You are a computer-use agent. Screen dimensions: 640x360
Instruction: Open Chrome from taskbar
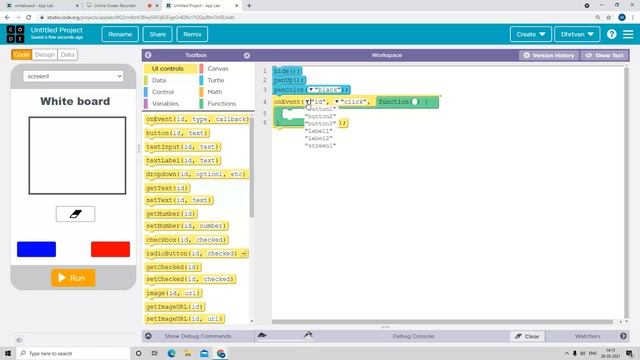pyautogui.click(x=221, y=353)
